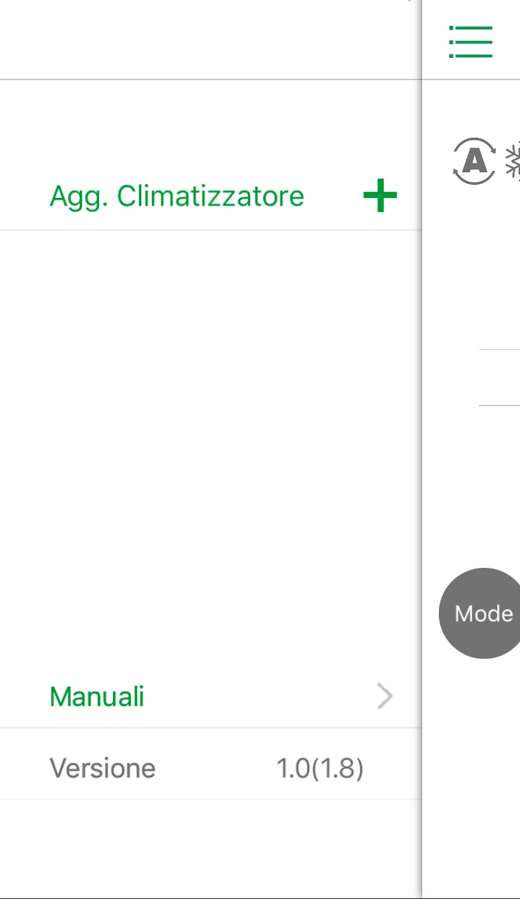Tap the round gray Mode button
This screenshot has width=520, height=900.
[482, 613]
